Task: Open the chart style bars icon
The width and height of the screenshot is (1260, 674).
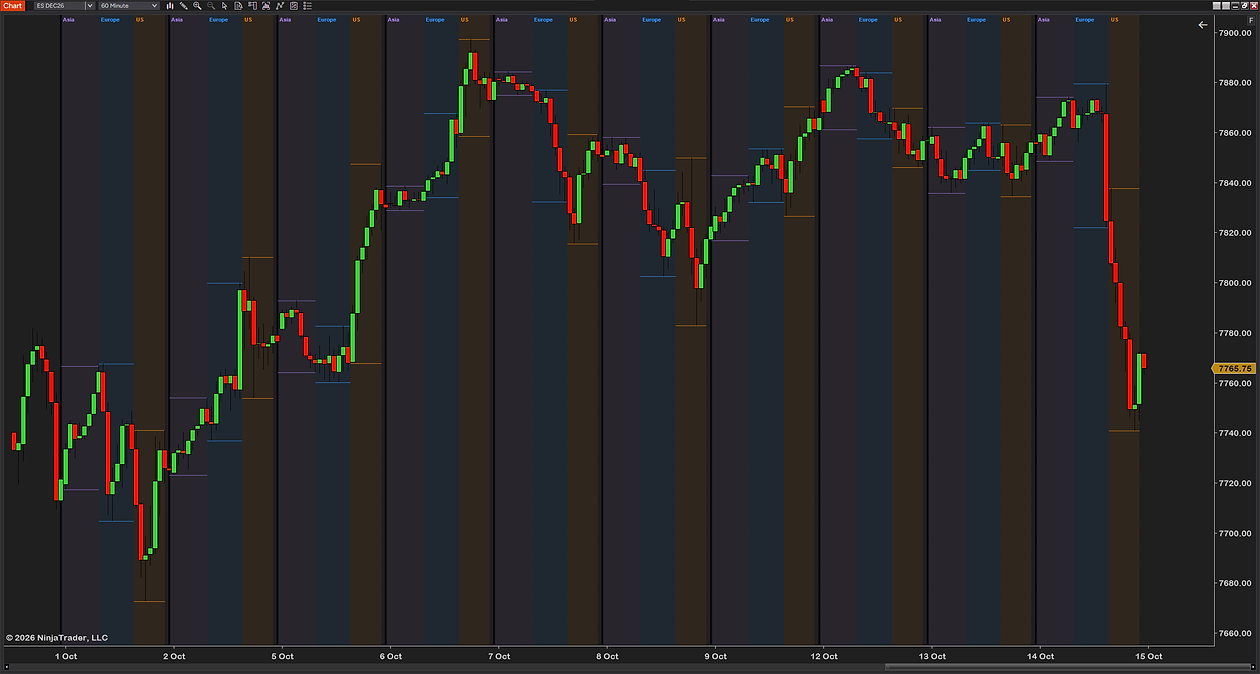Action: pyautogui.click(x=170, y=6)
